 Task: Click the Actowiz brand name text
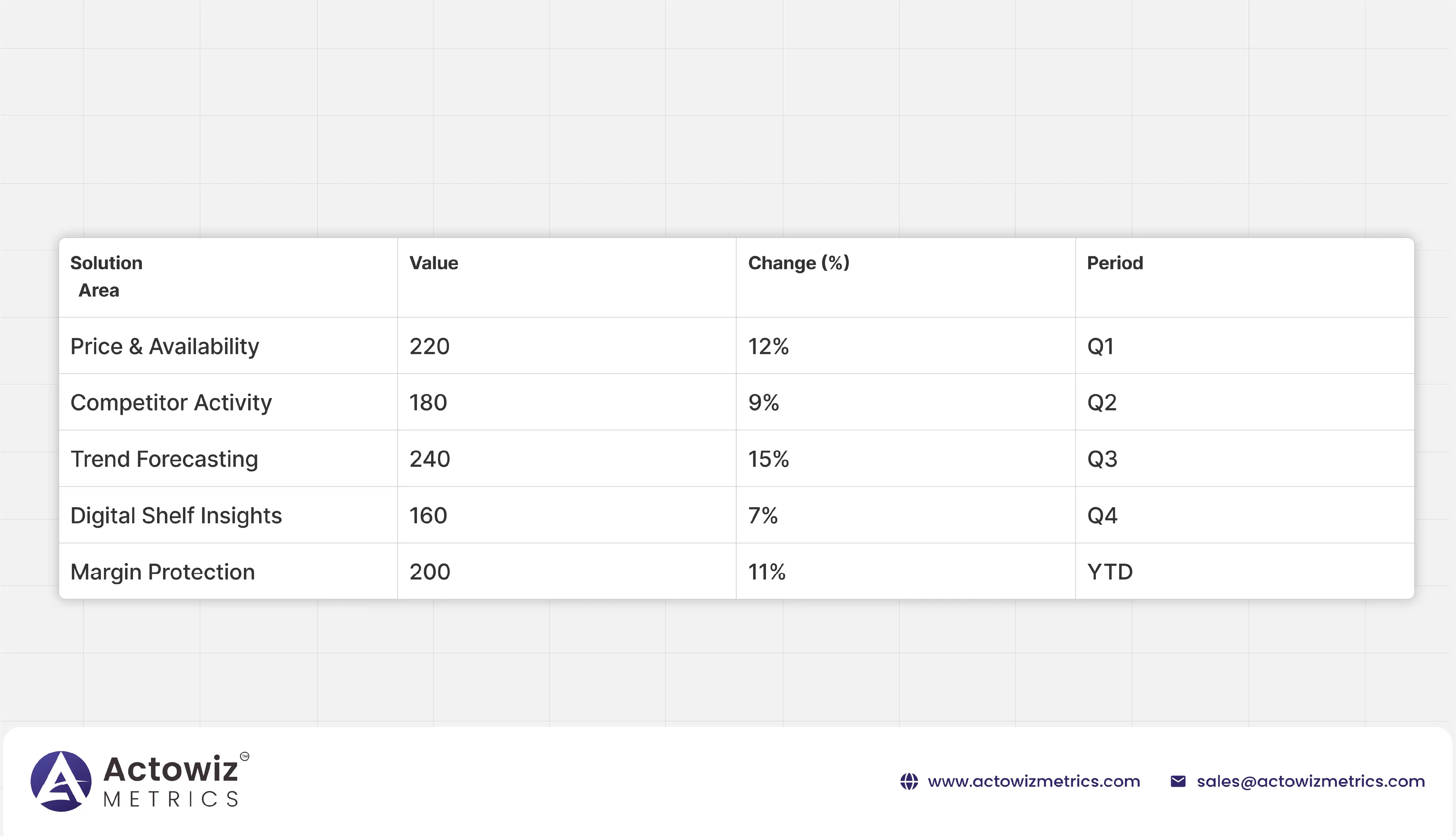tap(171, 769)
